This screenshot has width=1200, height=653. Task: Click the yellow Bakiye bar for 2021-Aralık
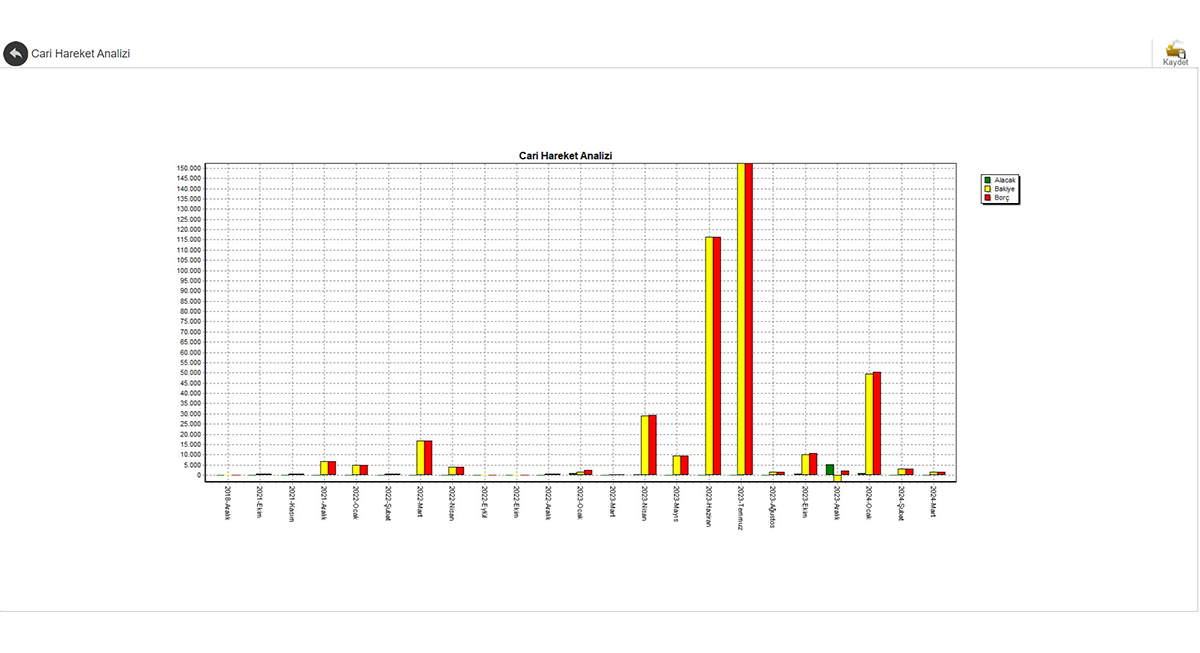[324, 468]
